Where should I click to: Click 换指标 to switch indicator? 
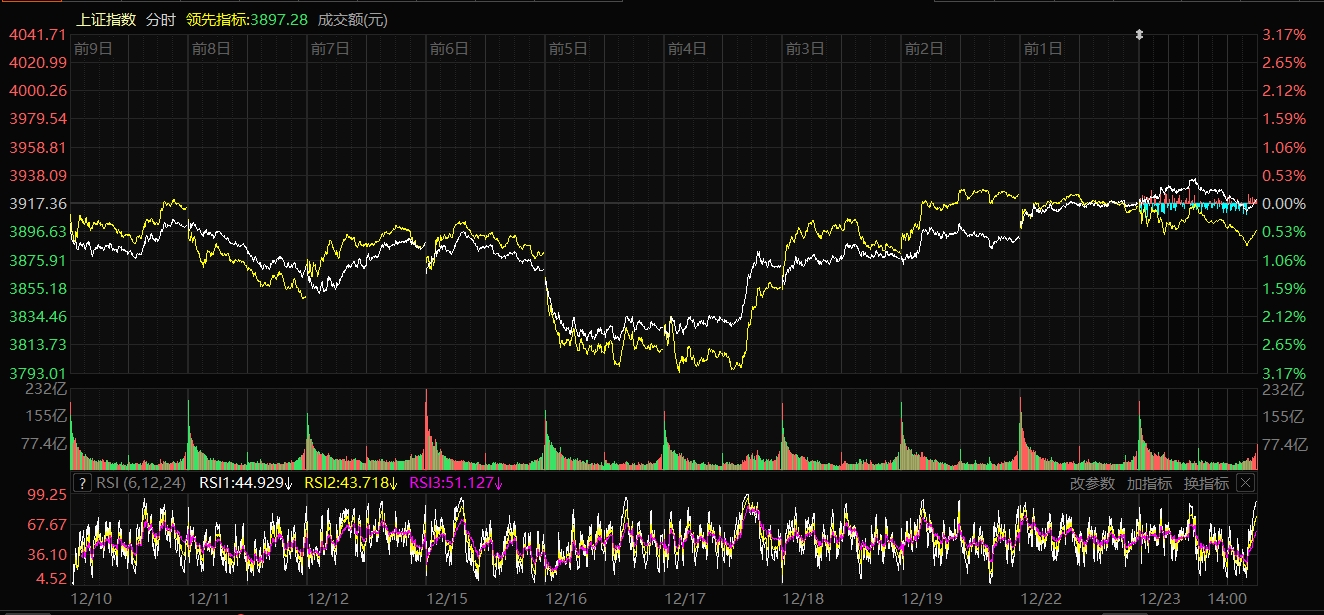pos(1206,484)
